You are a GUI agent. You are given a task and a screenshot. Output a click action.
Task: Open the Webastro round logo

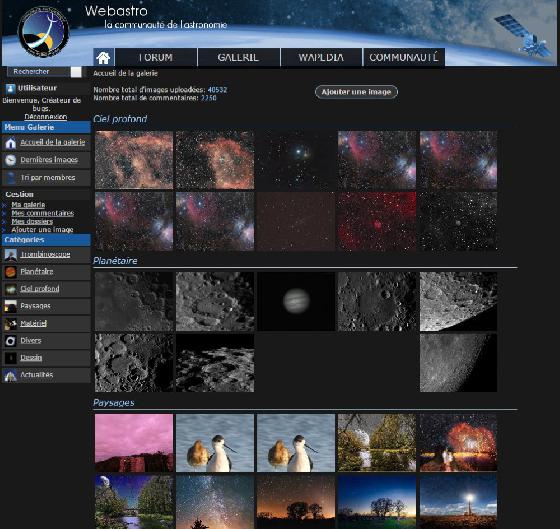click(x=43, y=32)
